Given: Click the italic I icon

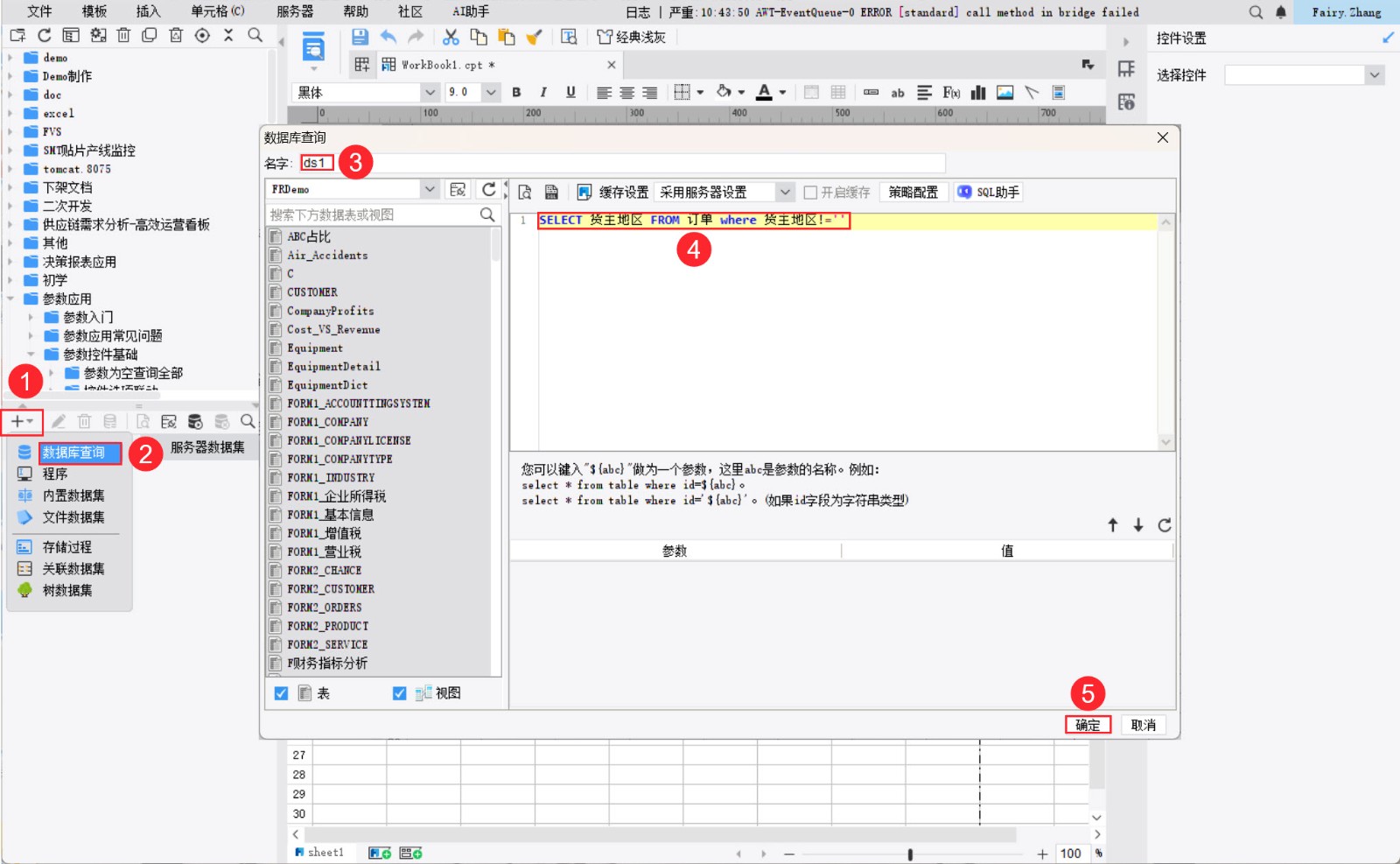Looking at the screenshot, I should pyautogui.click(x=543, y=92).
